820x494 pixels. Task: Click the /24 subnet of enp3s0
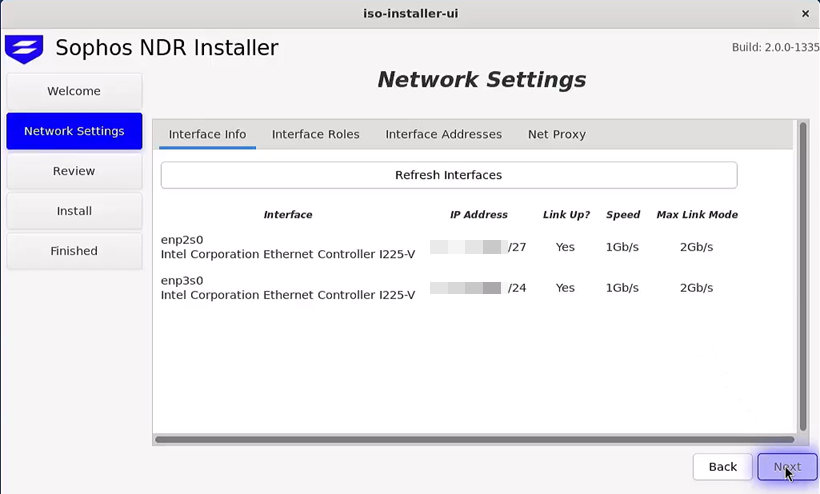[517, 288]
